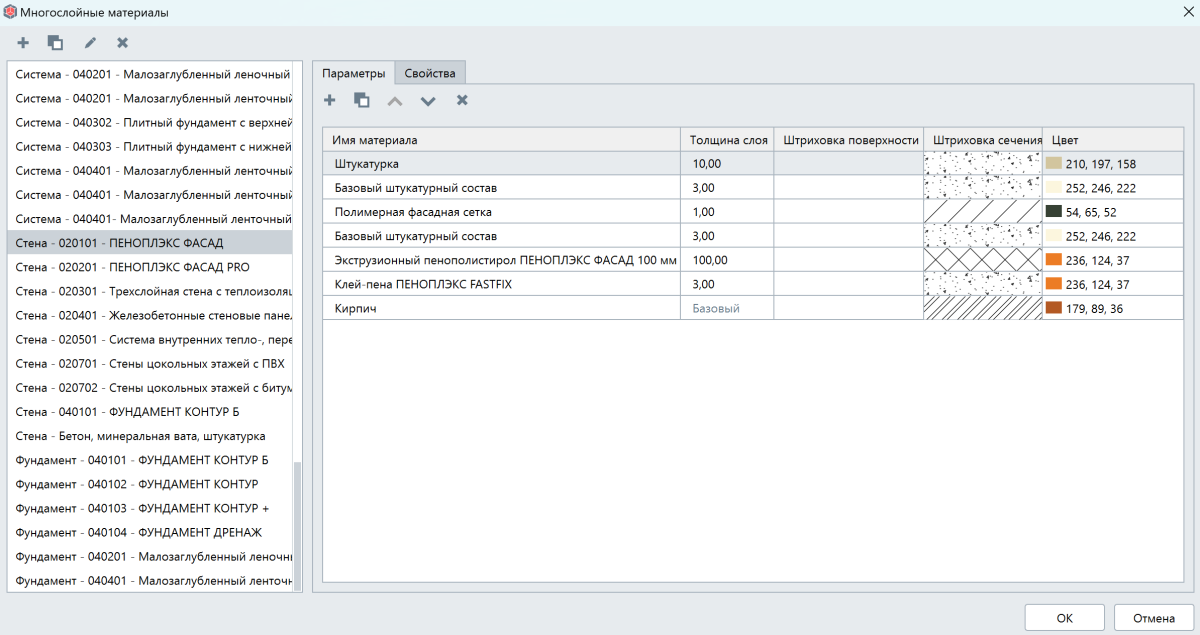Move selected layer down with arrow icon
Viewport: 1200px width, 635px height.
428,101
